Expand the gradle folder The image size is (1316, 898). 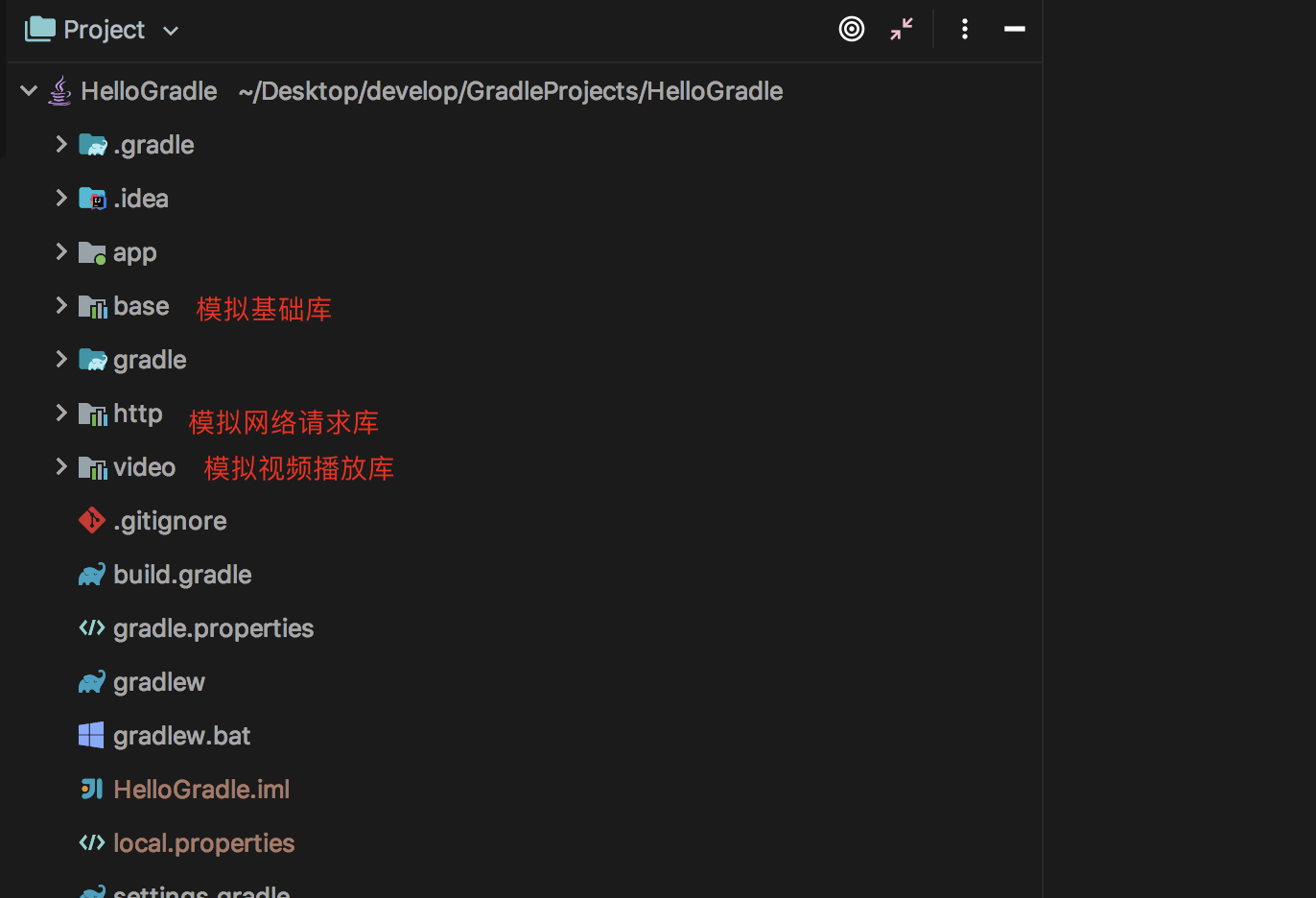coord(61,359)
